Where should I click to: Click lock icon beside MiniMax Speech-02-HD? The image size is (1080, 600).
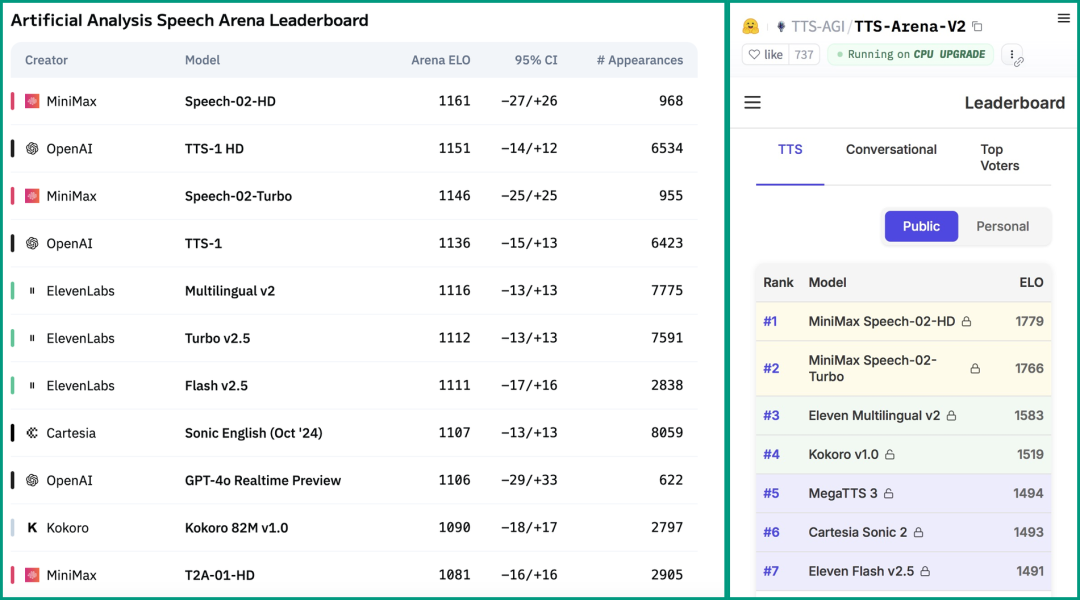click(x=966, y=322)
